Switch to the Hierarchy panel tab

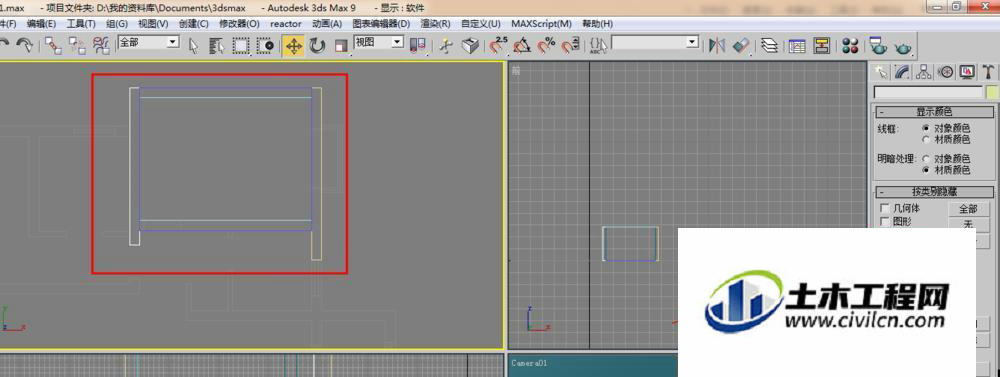pyautogui.click(x=923, y=71)
